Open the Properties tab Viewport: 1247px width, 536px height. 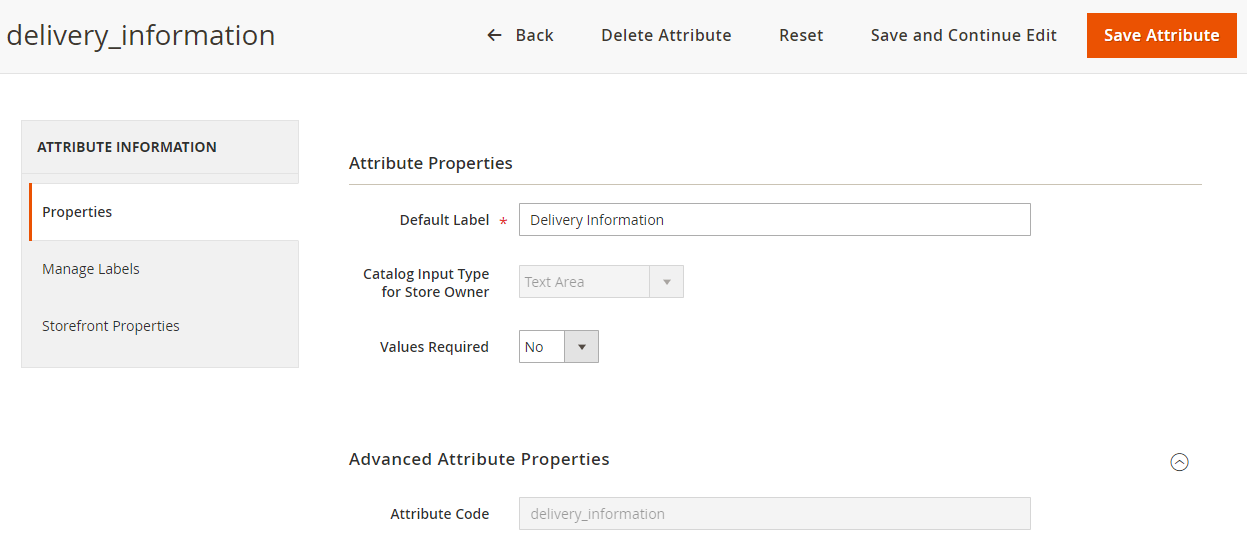(77, 212)
